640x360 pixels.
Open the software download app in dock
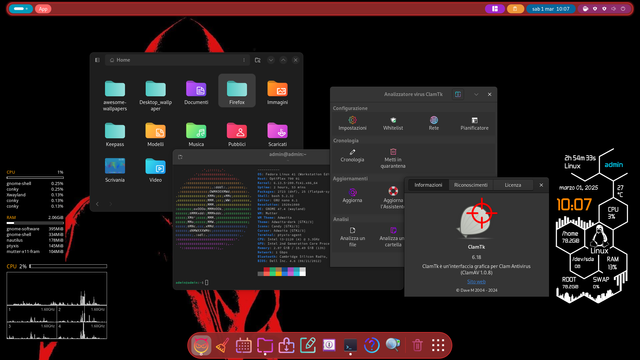pyautogui.click(x=286, y=345)
